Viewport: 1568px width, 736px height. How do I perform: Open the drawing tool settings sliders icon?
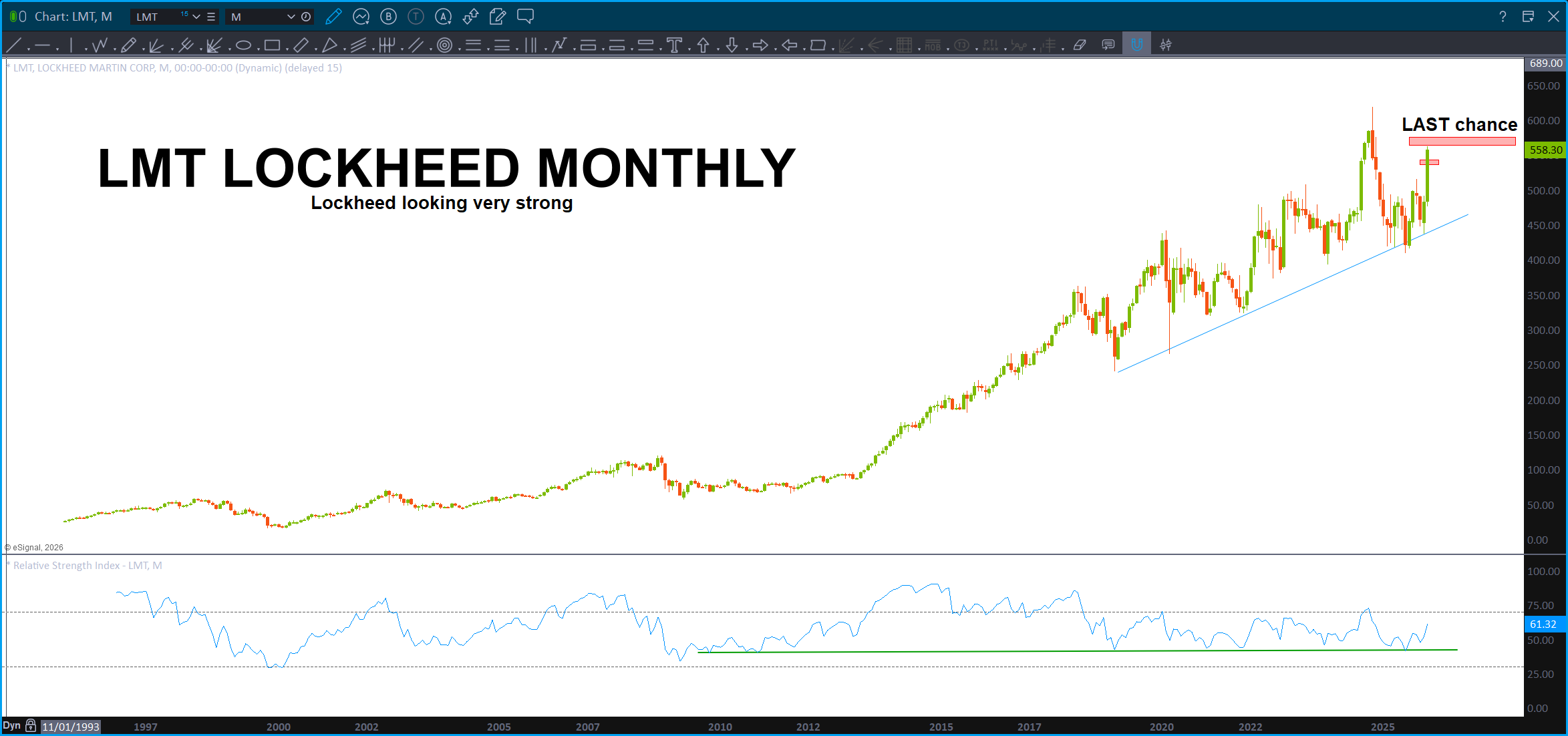click(1166, 45)
